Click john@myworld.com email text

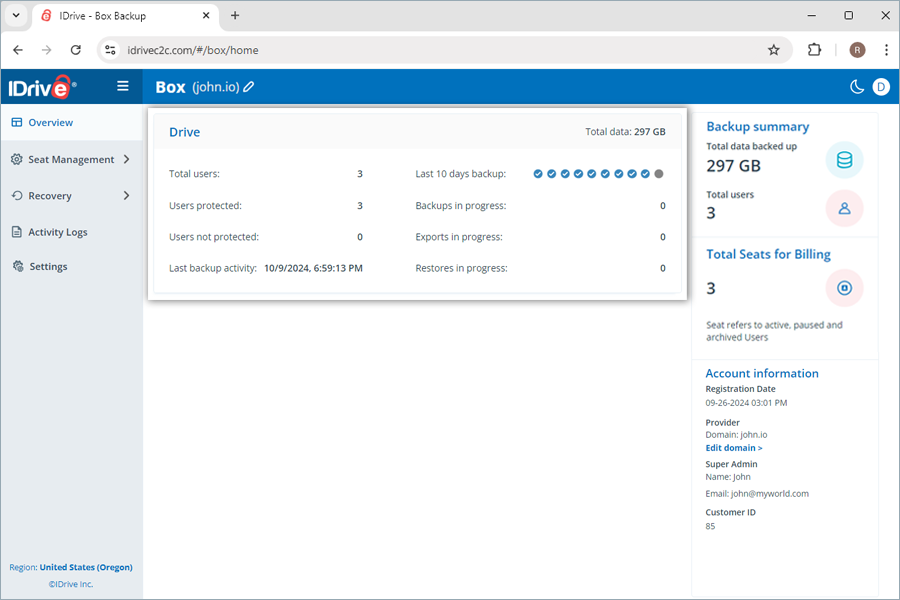click(770, 494)
